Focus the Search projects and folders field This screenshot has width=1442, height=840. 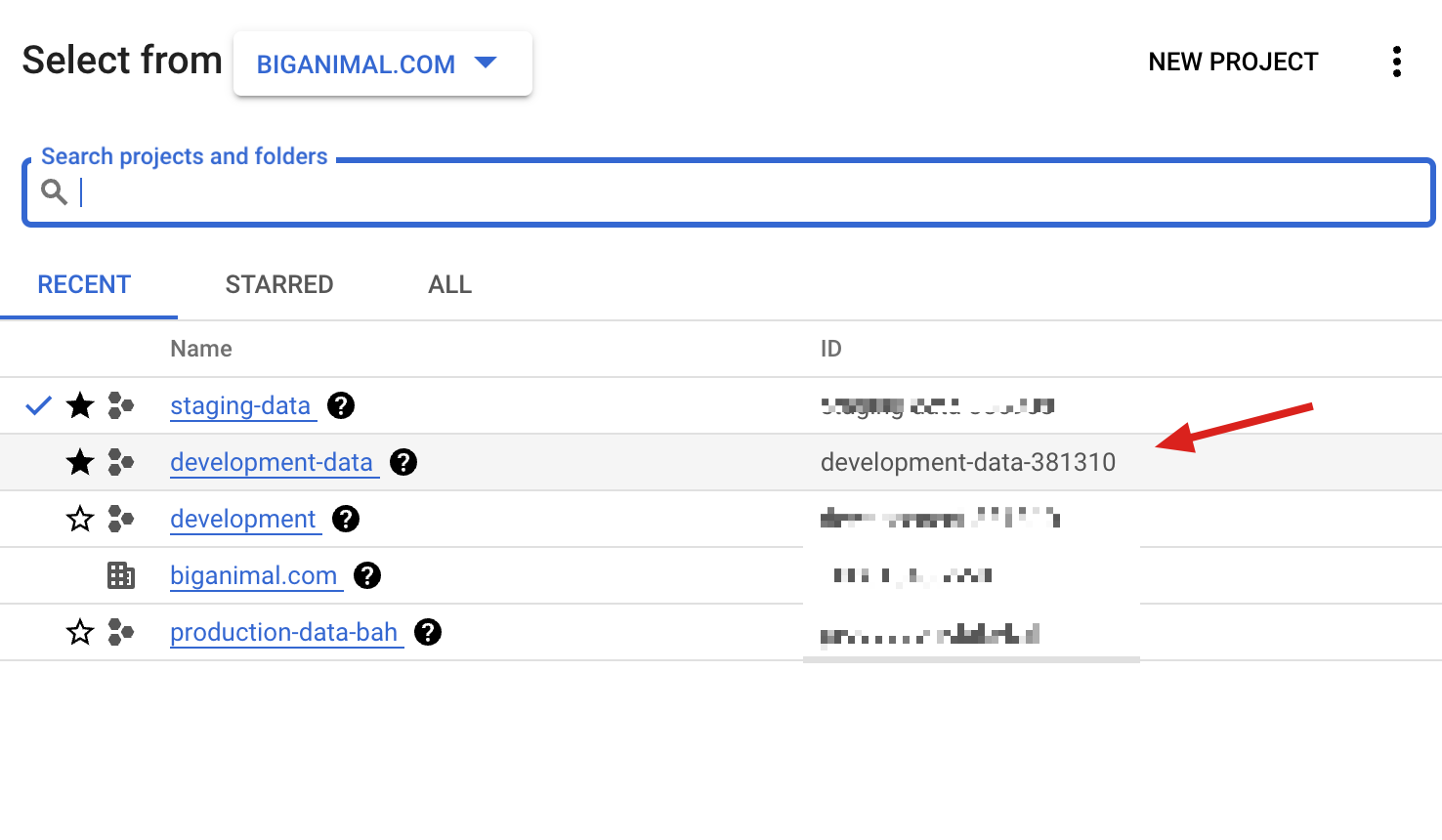tap(729, 192)
